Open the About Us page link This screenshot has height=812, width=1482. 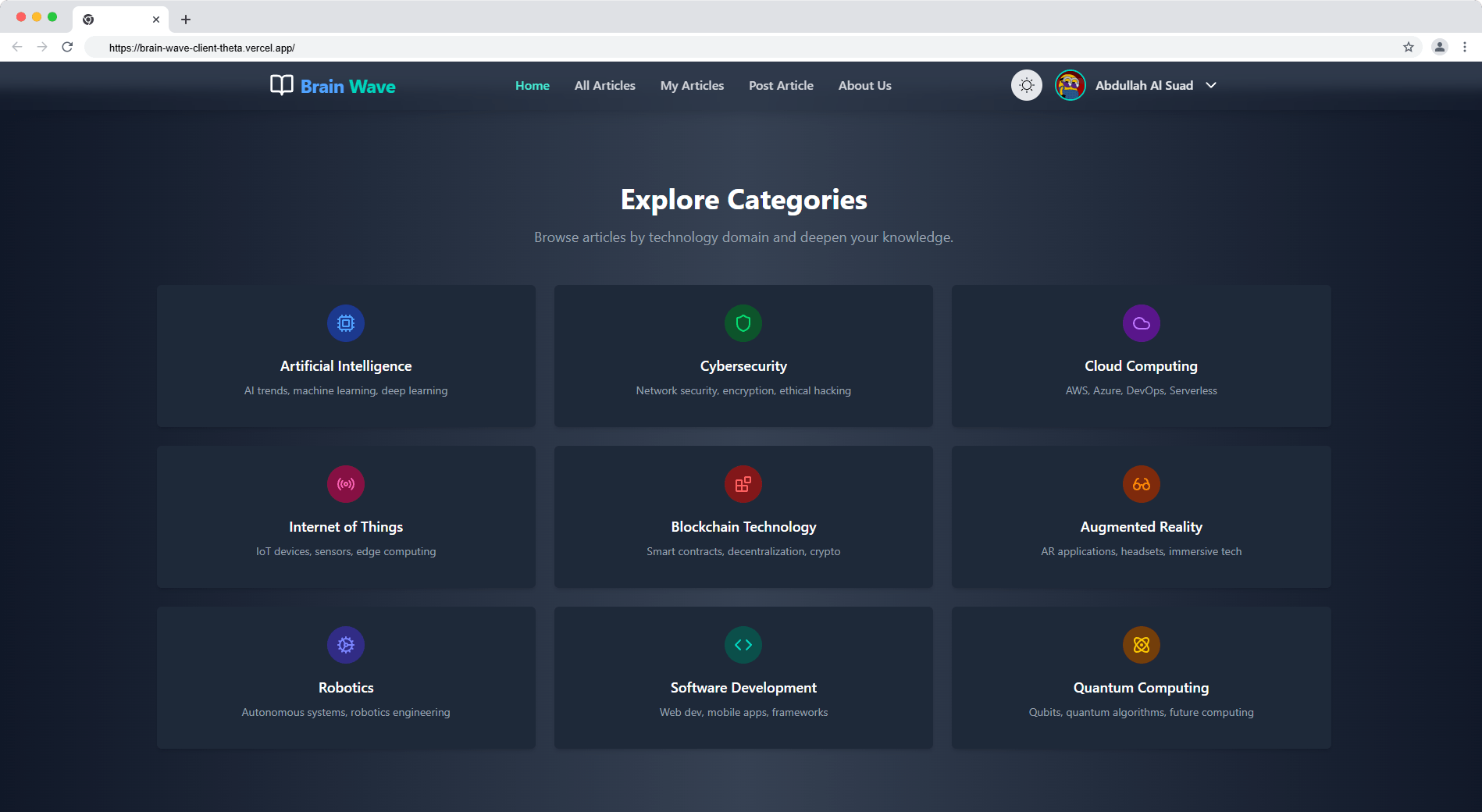click(x=864, y=86)
